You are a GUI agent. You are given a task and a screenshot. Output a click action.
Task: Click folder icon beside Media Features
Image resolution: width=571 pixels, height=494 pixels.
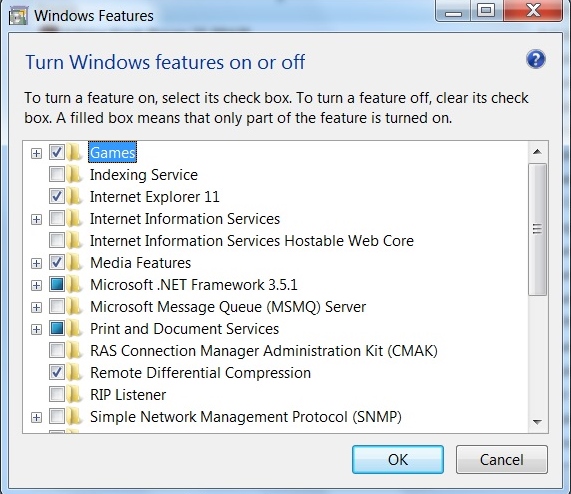coord(75,262)
